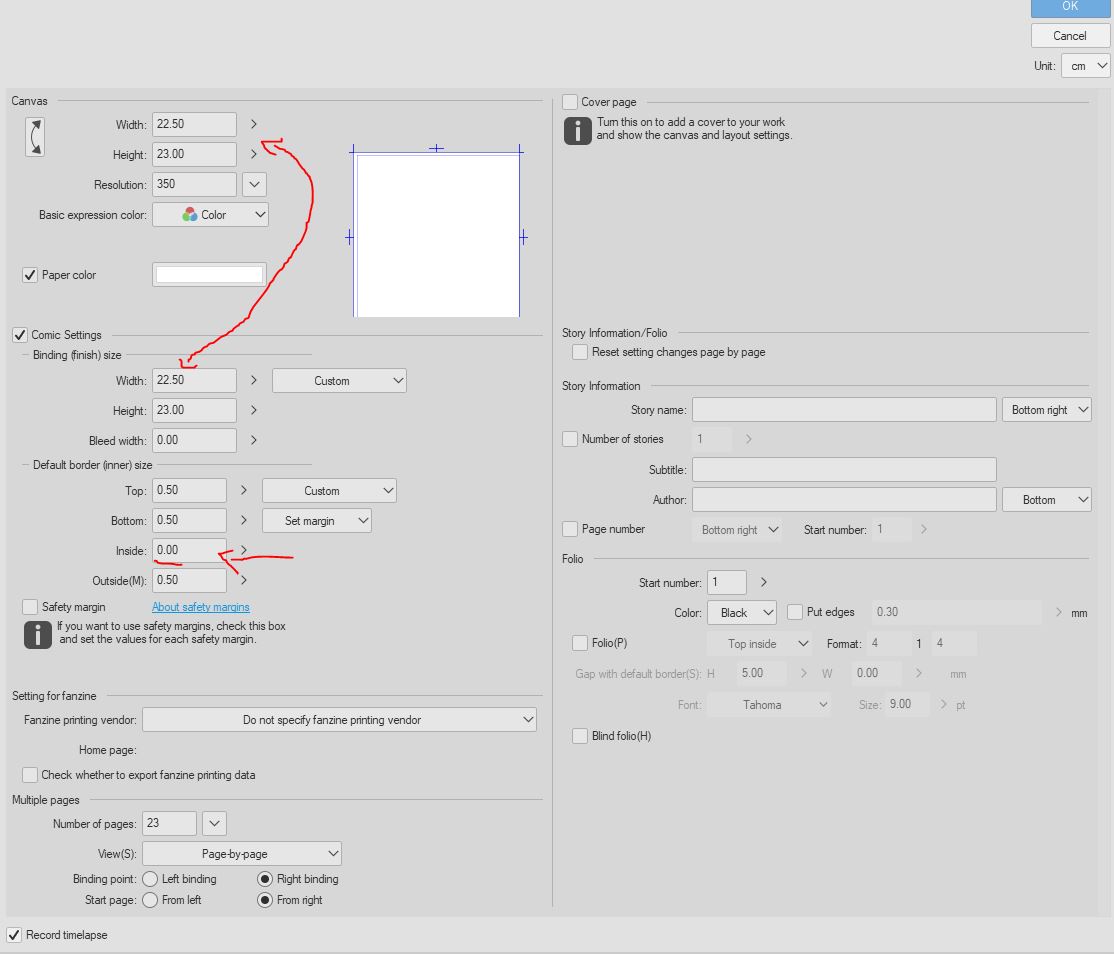Click the Outside(M) border field

pos(189,580)
